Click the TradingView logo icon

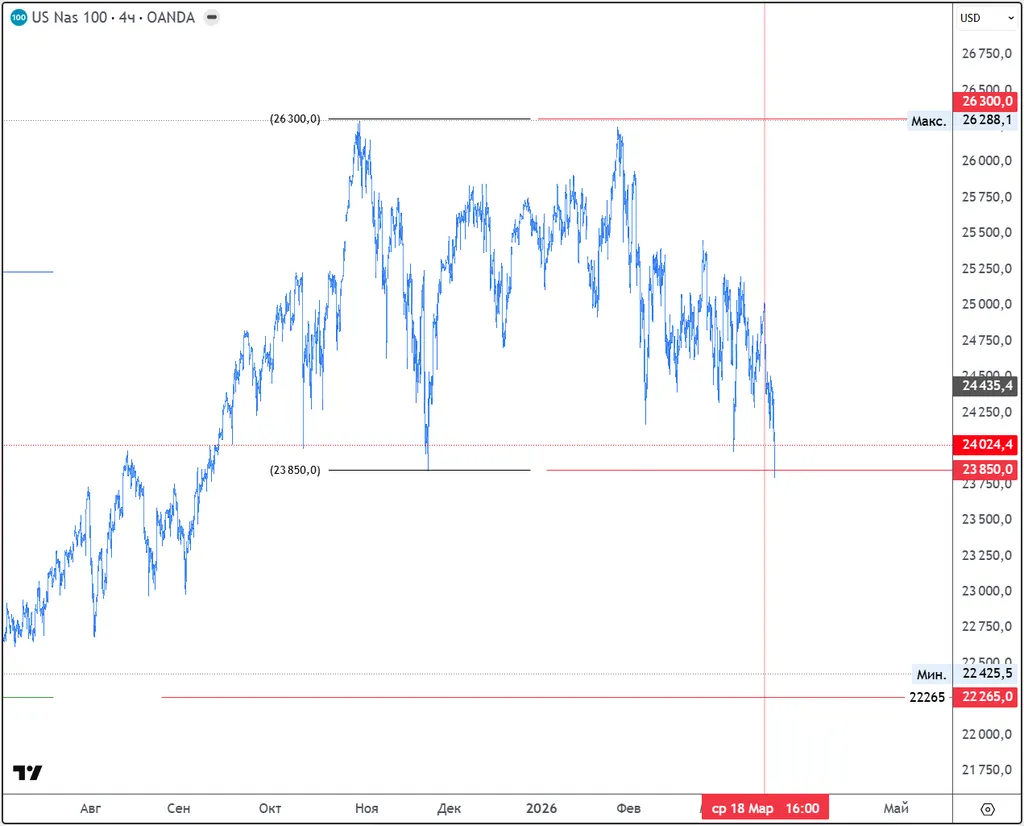point(28,773)
